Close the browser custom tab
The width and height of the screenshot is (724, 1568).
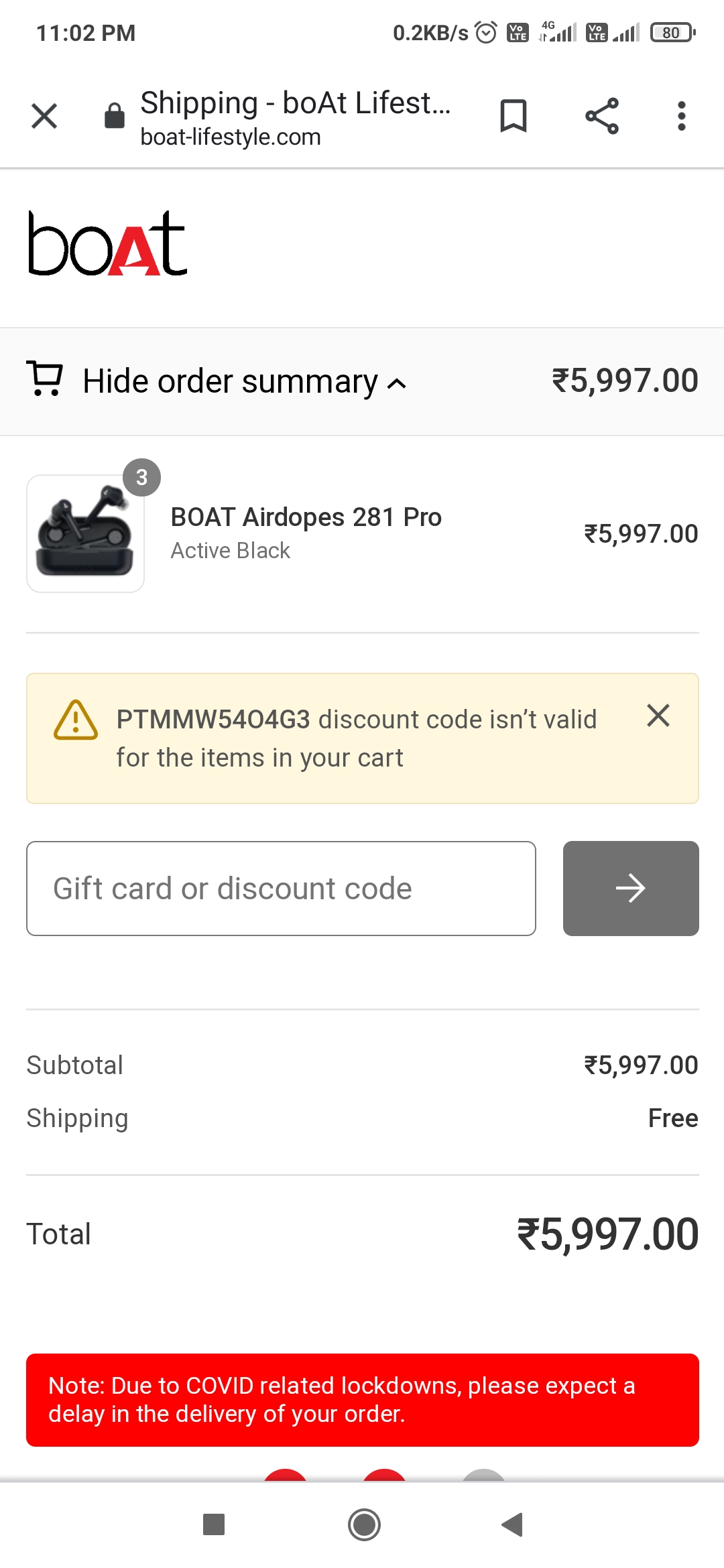tap(44, 116)
